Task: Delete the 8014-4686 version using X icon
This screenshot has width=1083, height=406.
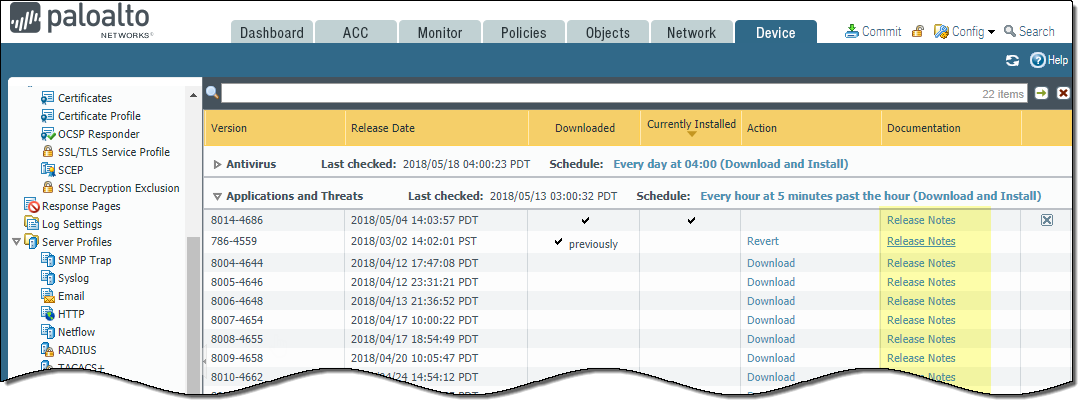Action: coord(1047,220)
